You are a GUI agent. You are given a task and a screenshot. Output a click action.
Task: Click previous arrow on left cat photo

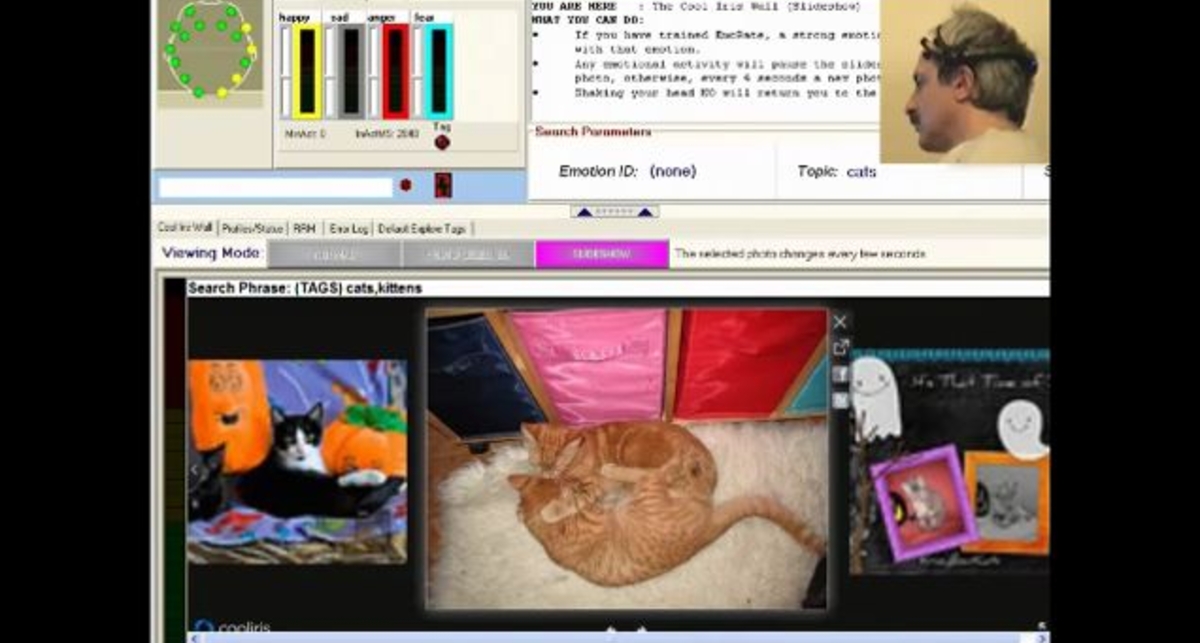pos(196,469)
